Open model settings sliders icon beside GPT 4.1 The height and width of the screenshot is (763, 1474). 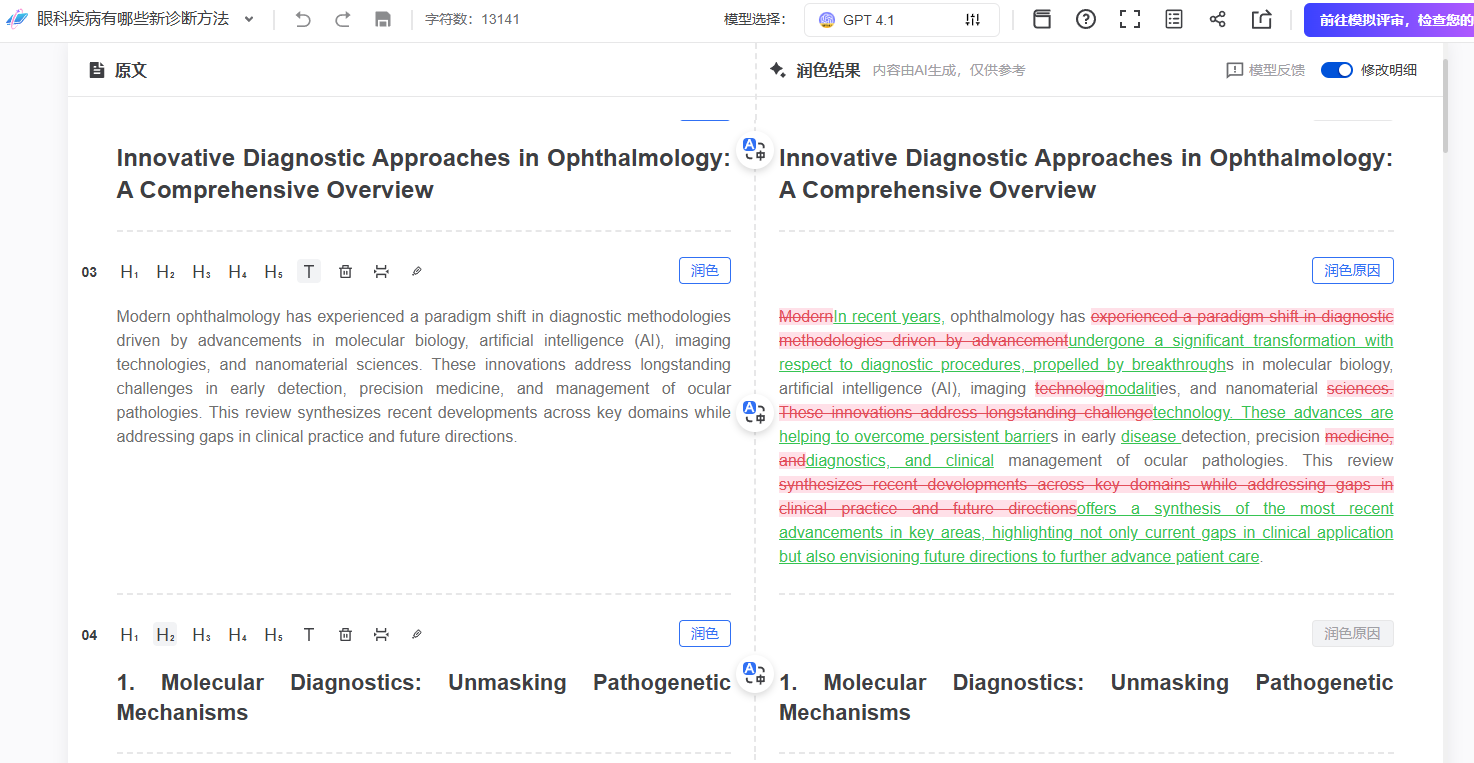click(x=972, y=20)
